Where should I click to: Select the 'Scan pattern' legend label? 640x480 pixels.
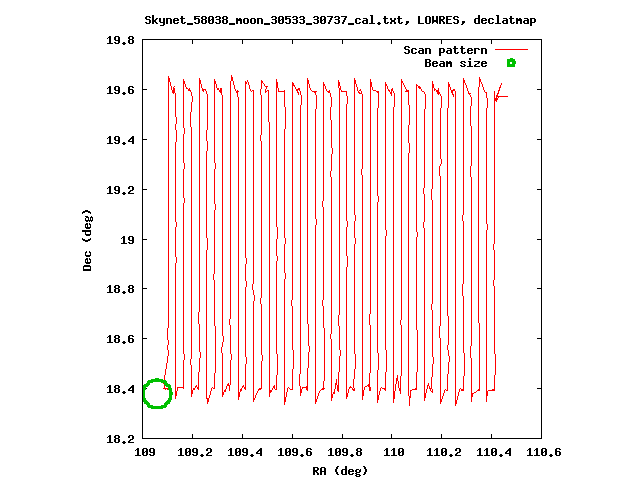[x=445, y=50]
